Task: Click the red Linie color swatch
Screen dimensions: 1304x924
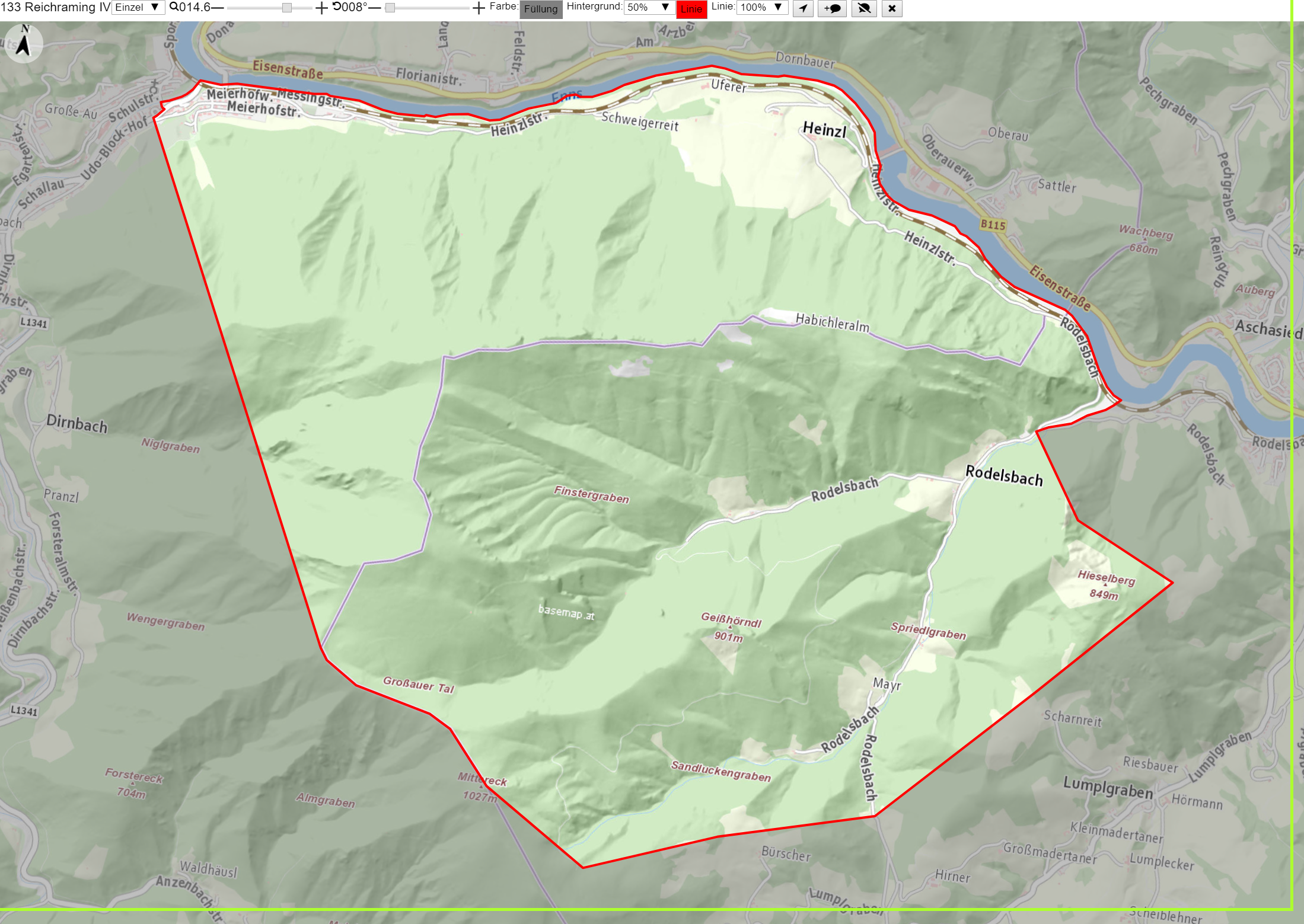Action: (x=691, y=9)
